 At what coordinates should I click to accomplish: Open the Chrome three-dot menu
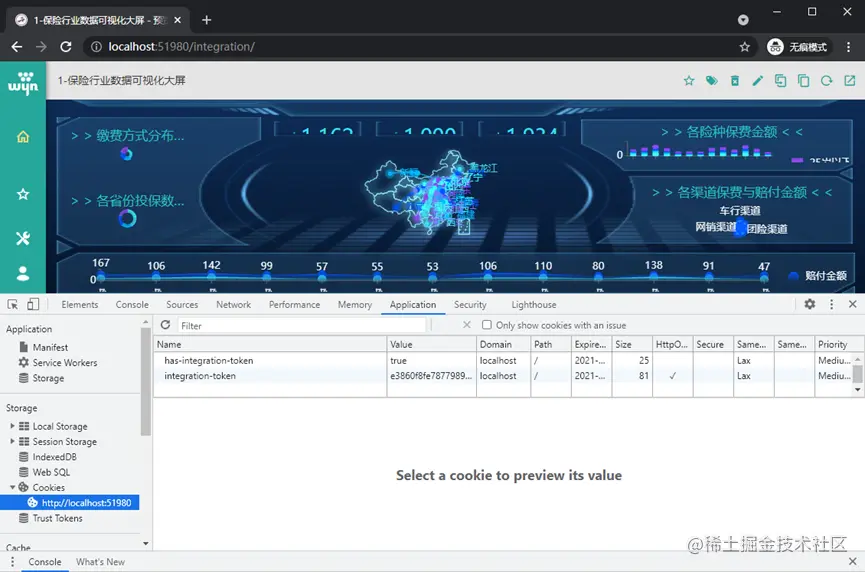(x=848, y=47)
